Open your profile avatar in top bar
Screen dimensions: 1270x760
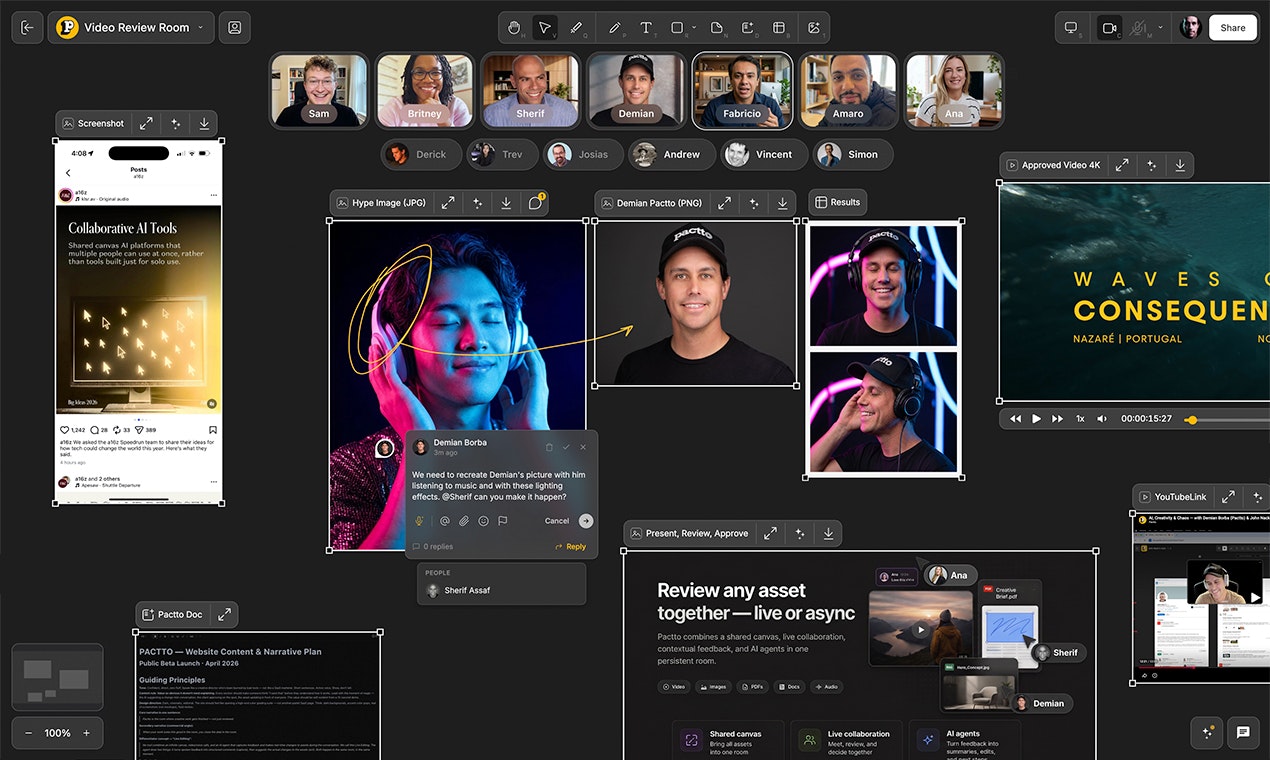coord(1190,27)
